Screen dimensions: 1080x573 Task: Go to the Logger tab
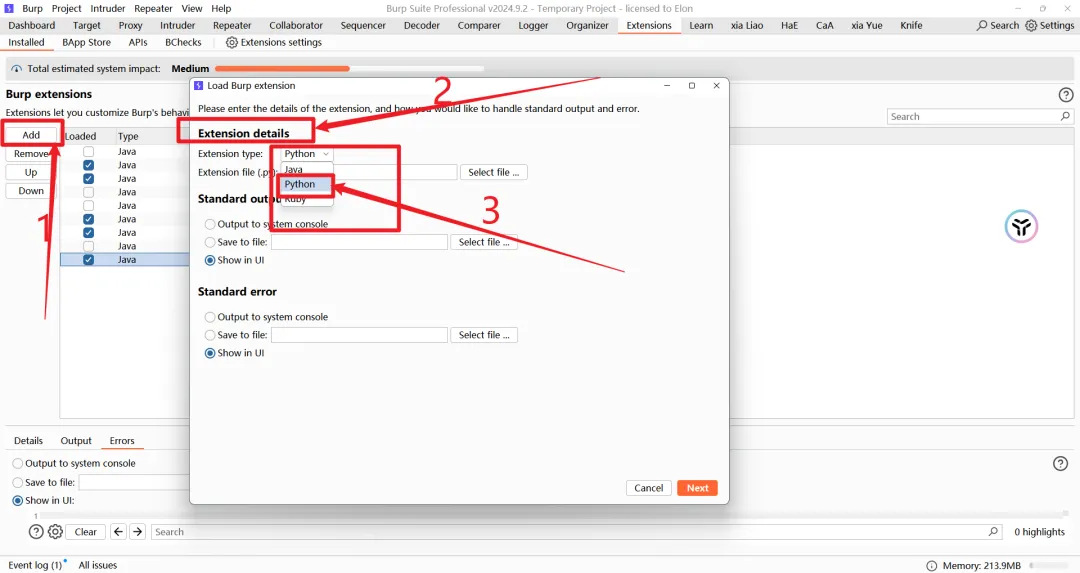click(x=533, y=25)
